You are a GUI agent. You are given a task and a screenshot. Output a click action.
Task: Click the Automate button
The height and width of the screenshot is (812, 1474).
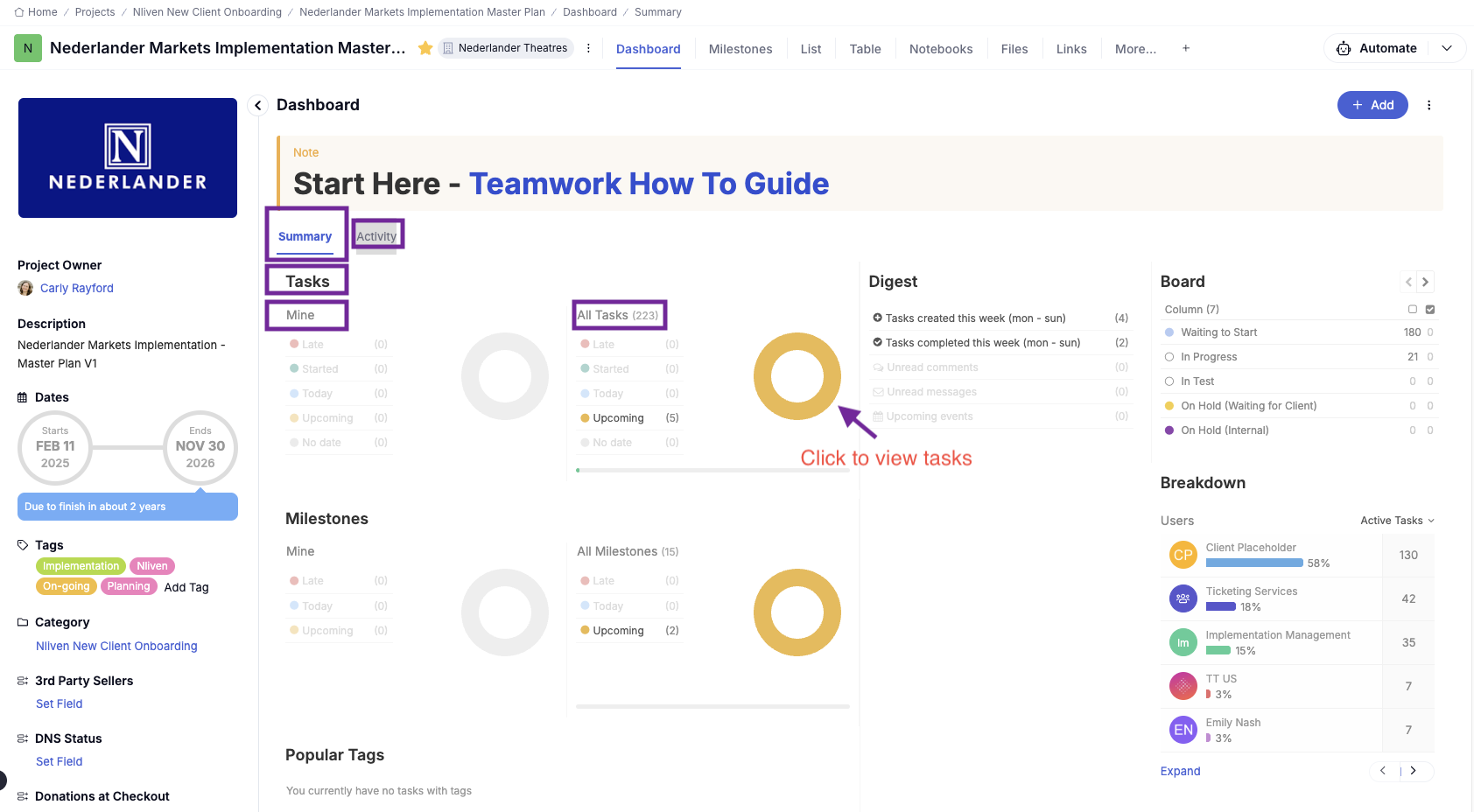(x=1388, y=48)
